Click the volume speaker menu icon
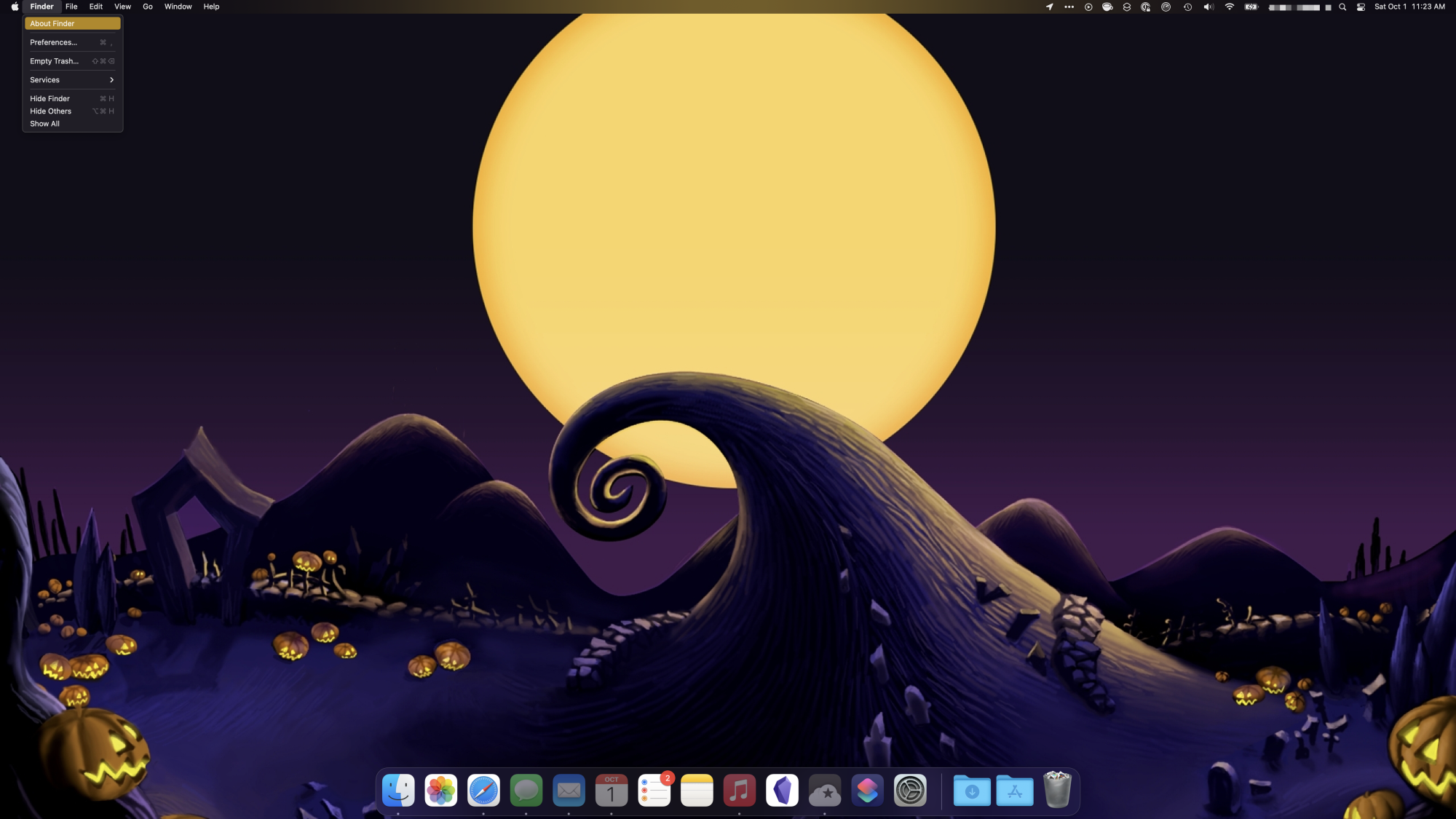 [1208, 7]
